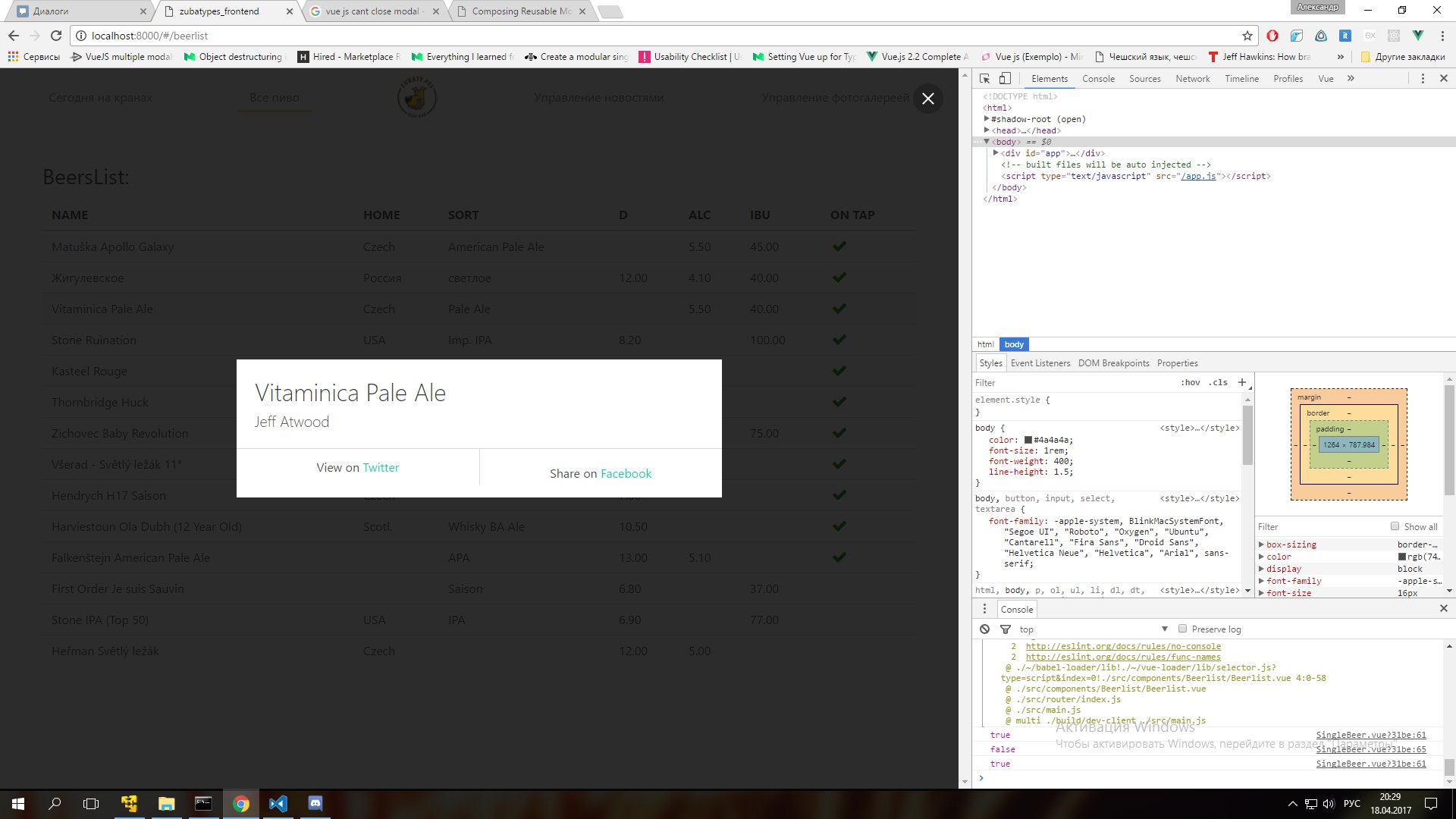
Task: Open console drawer three-dot menu
Action: coord(984,609)
